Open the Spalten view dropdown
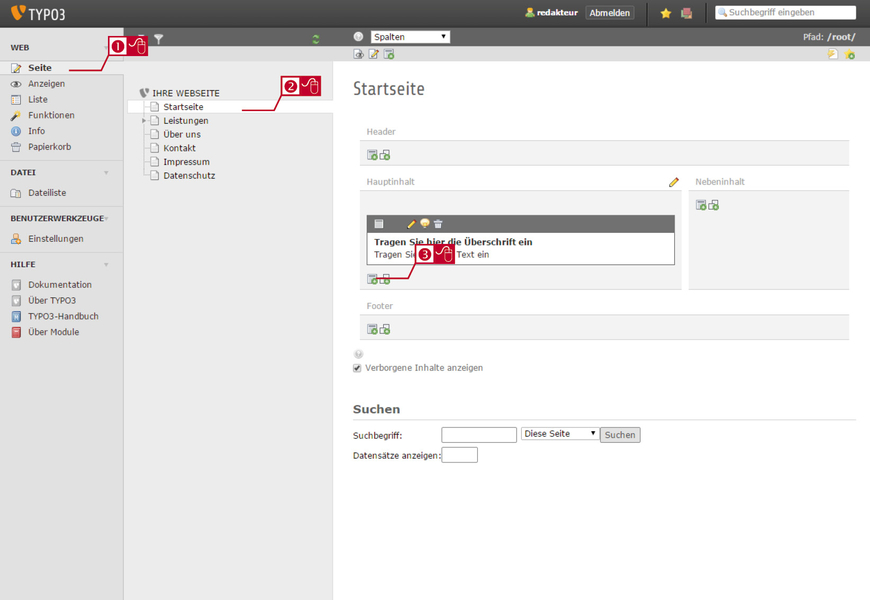This screenshot has width=870, height=600. (410, 37)
